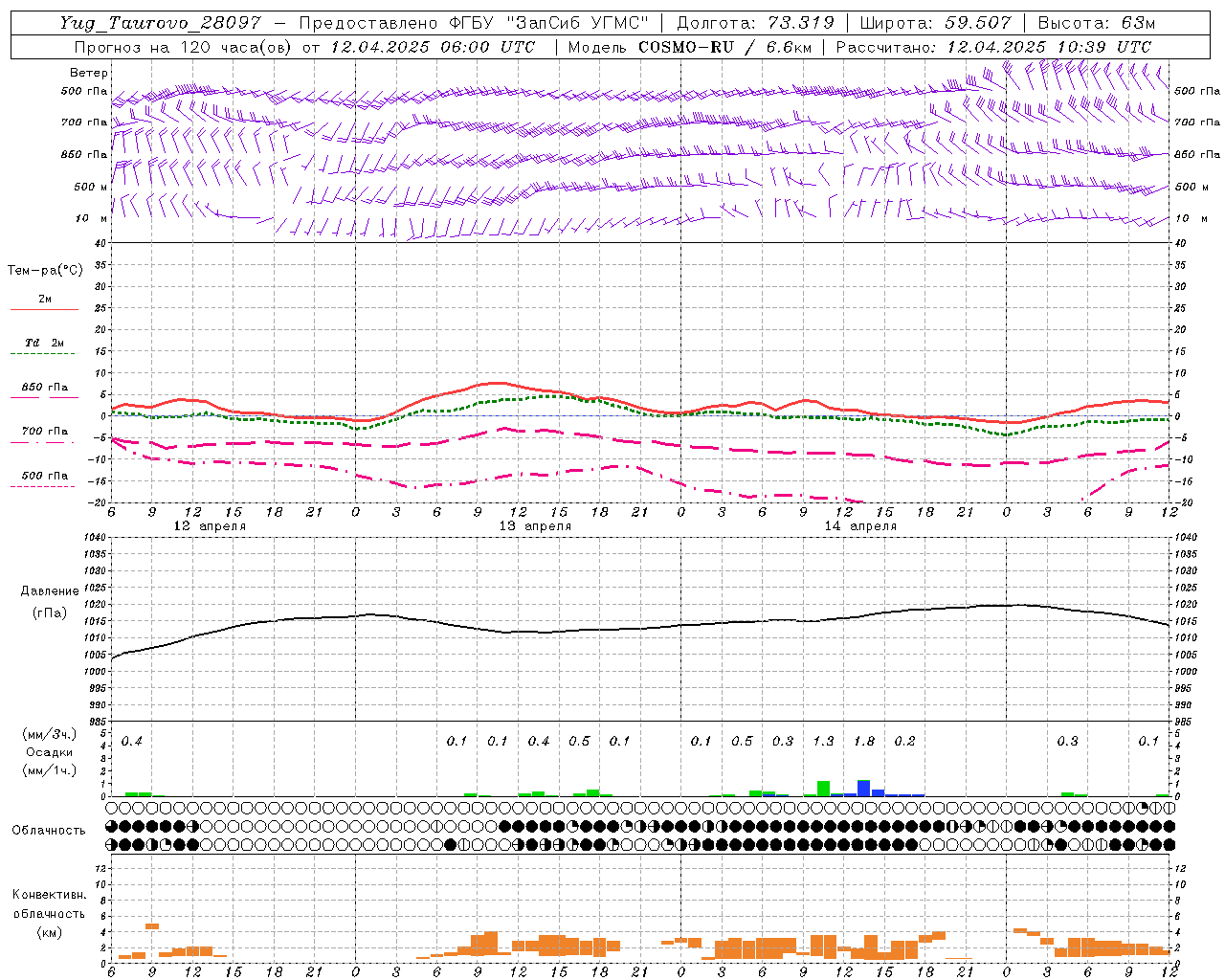Click the 1.8 precipitation total value
The width and height of the screenshot is (1225, 980).
click(864, 742)
